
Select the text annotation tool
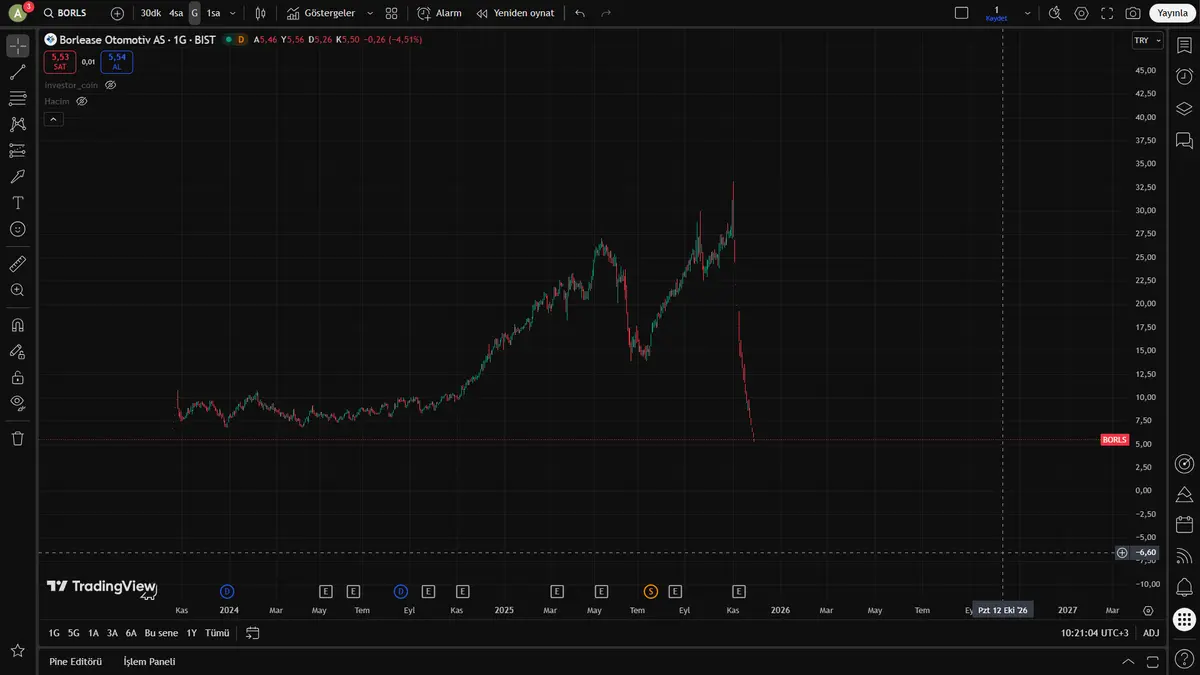(17, 202)
